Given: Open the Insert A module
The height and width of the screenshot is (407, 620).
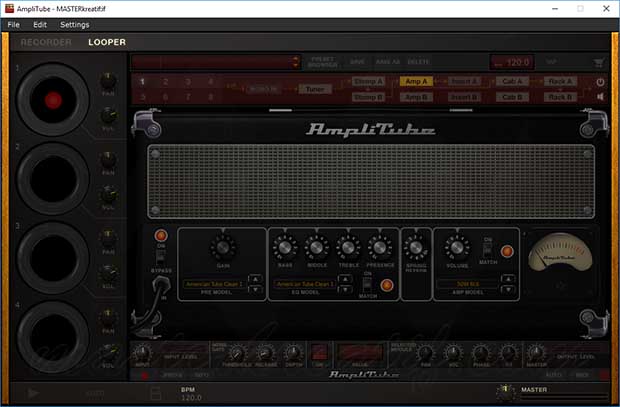Looking at the screenshot, I should pyautogui.click(x=465, y=81).
